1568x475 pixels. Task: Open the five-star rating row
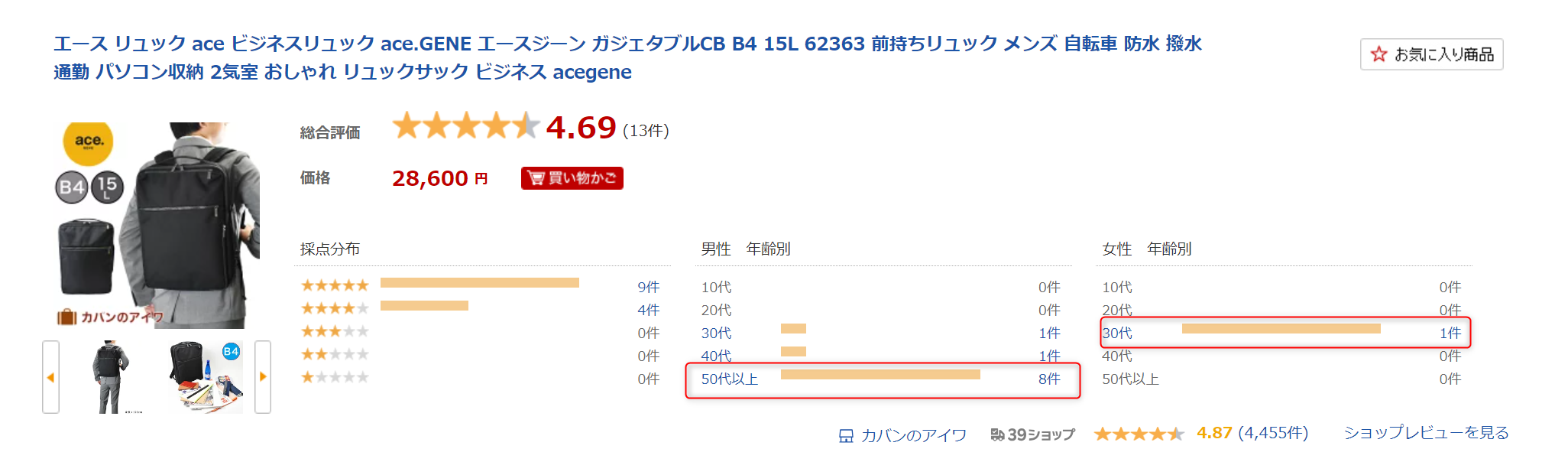coord(480,286)
